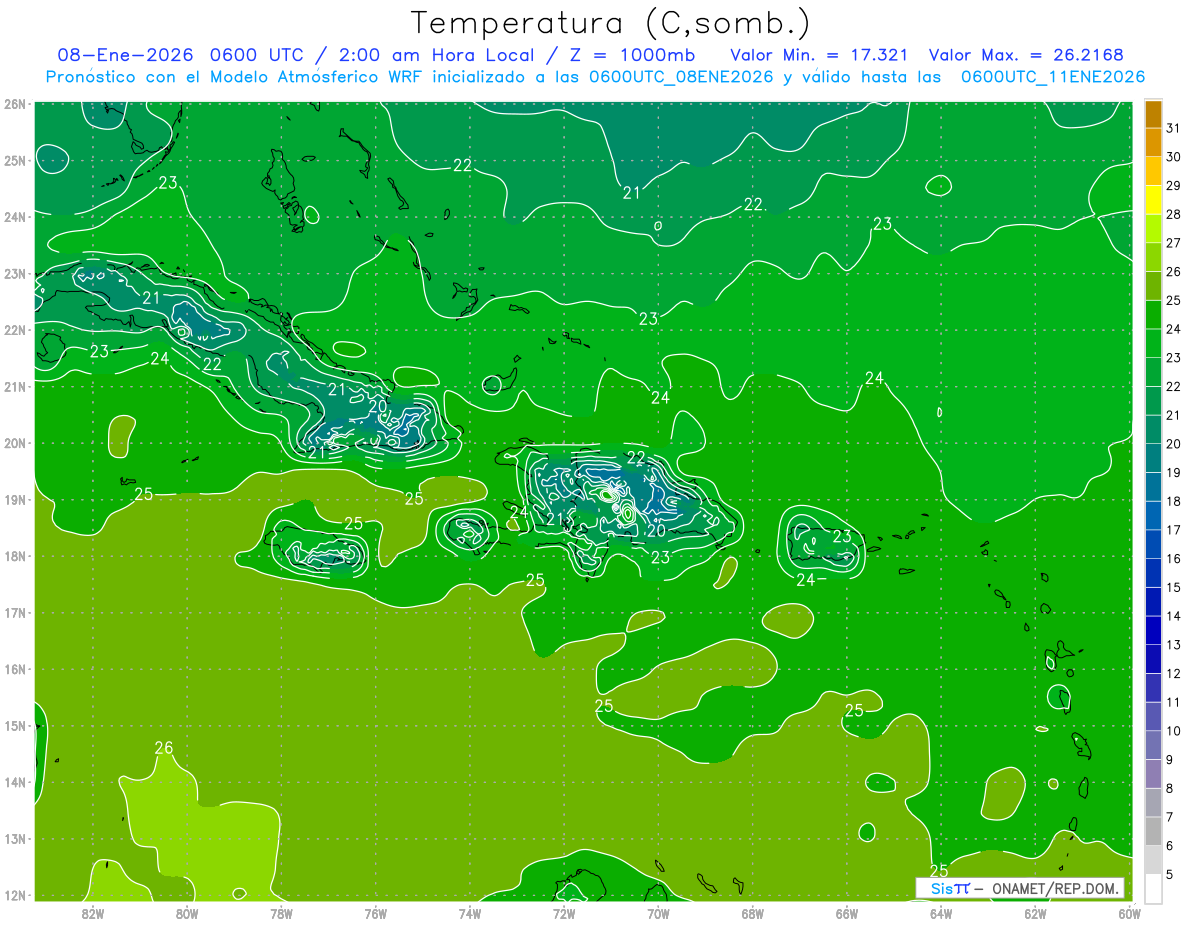The width and height of the screenshot is (1200, 927).
Task: Click the 66W longitude axis label
Action: pyautogui.click(x=846, y=913)
